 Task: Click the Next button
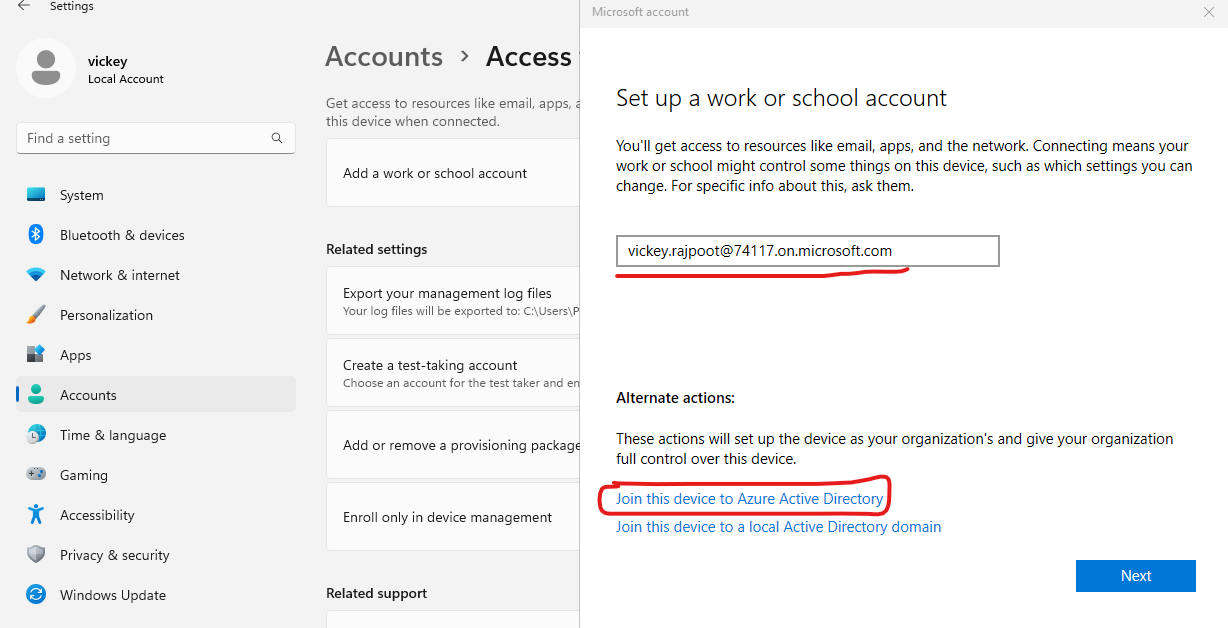click(1136, 576)
